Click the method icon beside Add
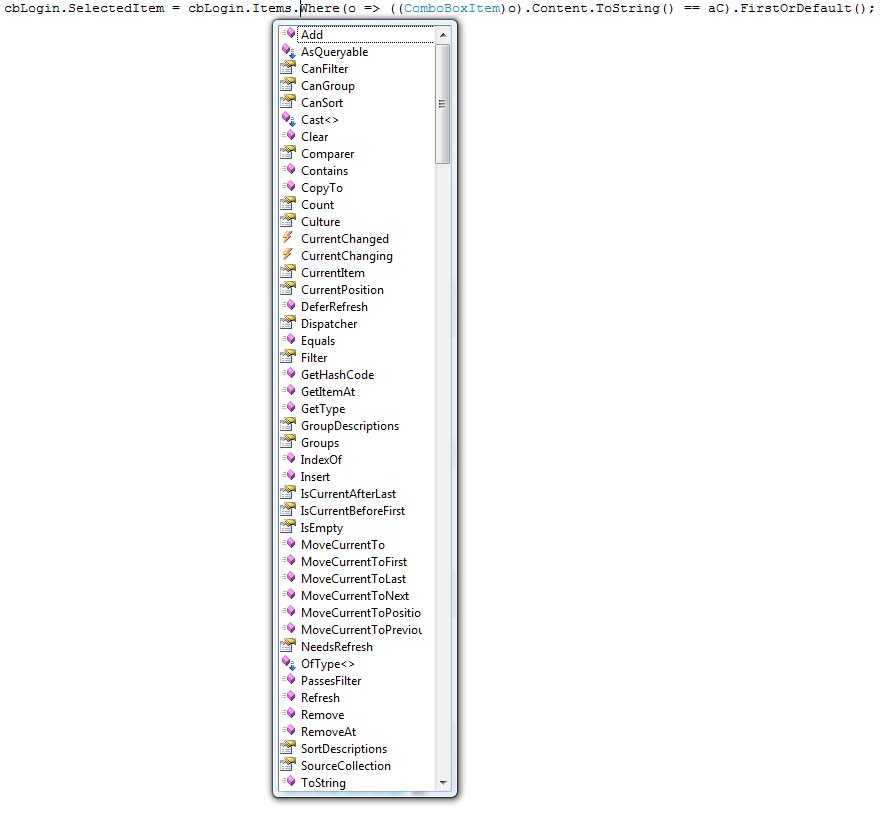The image size is (882, 813). 289,34
